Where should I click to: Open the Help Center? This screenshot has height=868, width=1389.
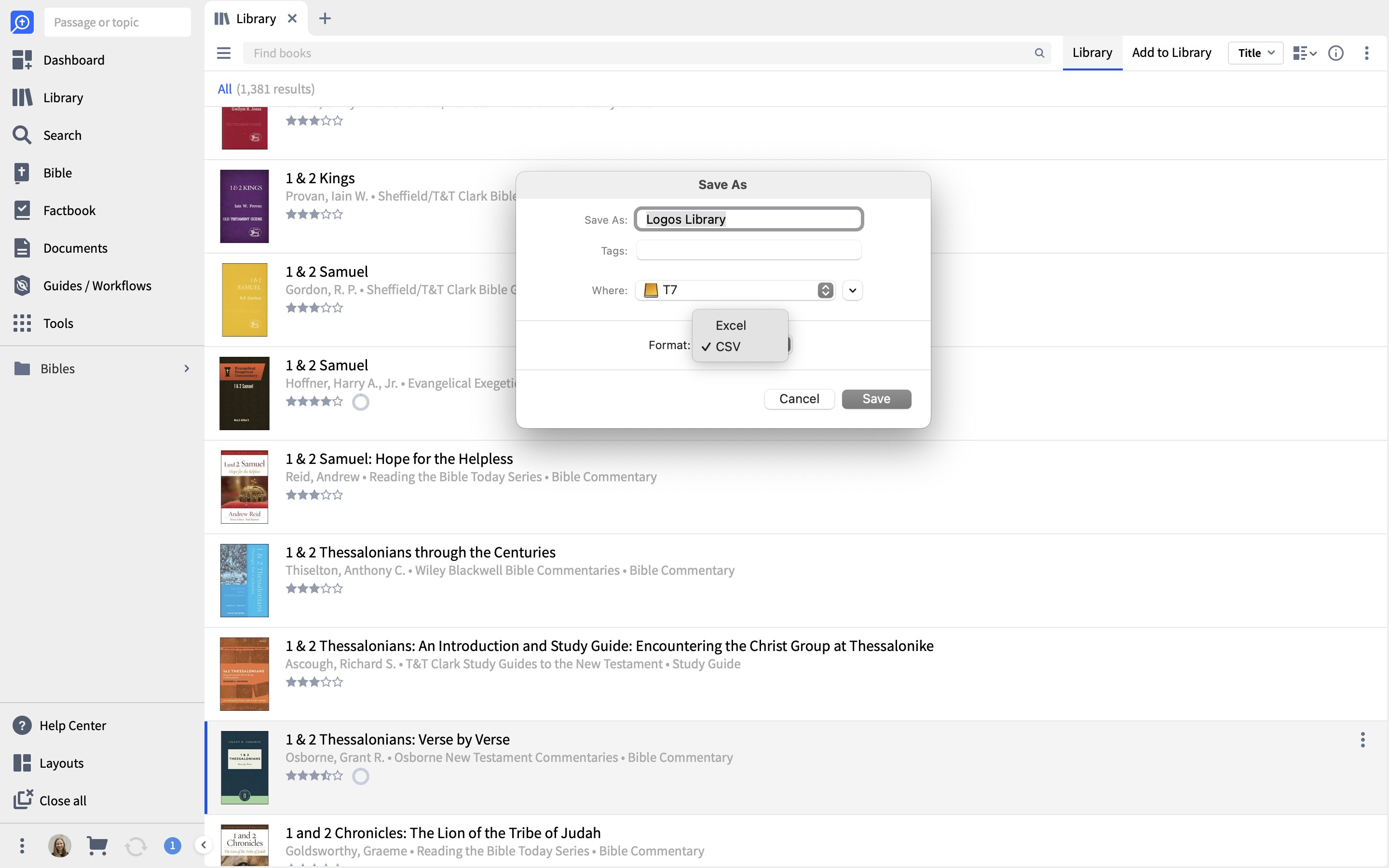[x=60, y=725]
